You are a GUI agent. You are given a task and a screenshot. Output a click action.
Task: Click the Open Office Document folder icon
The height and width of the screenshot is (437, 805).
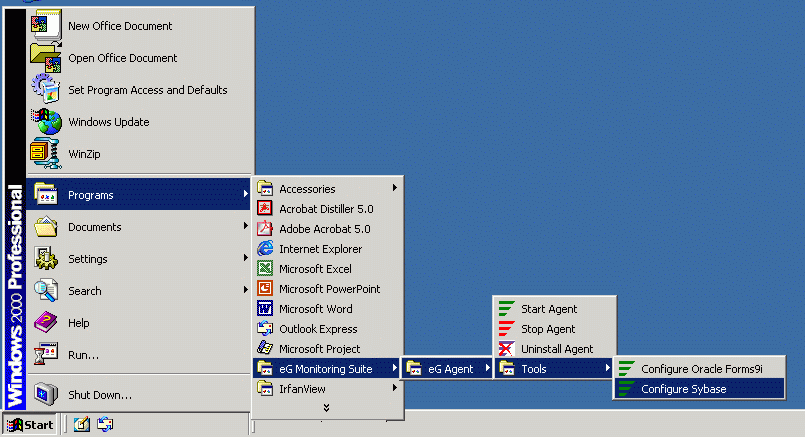tap(46, 58)
